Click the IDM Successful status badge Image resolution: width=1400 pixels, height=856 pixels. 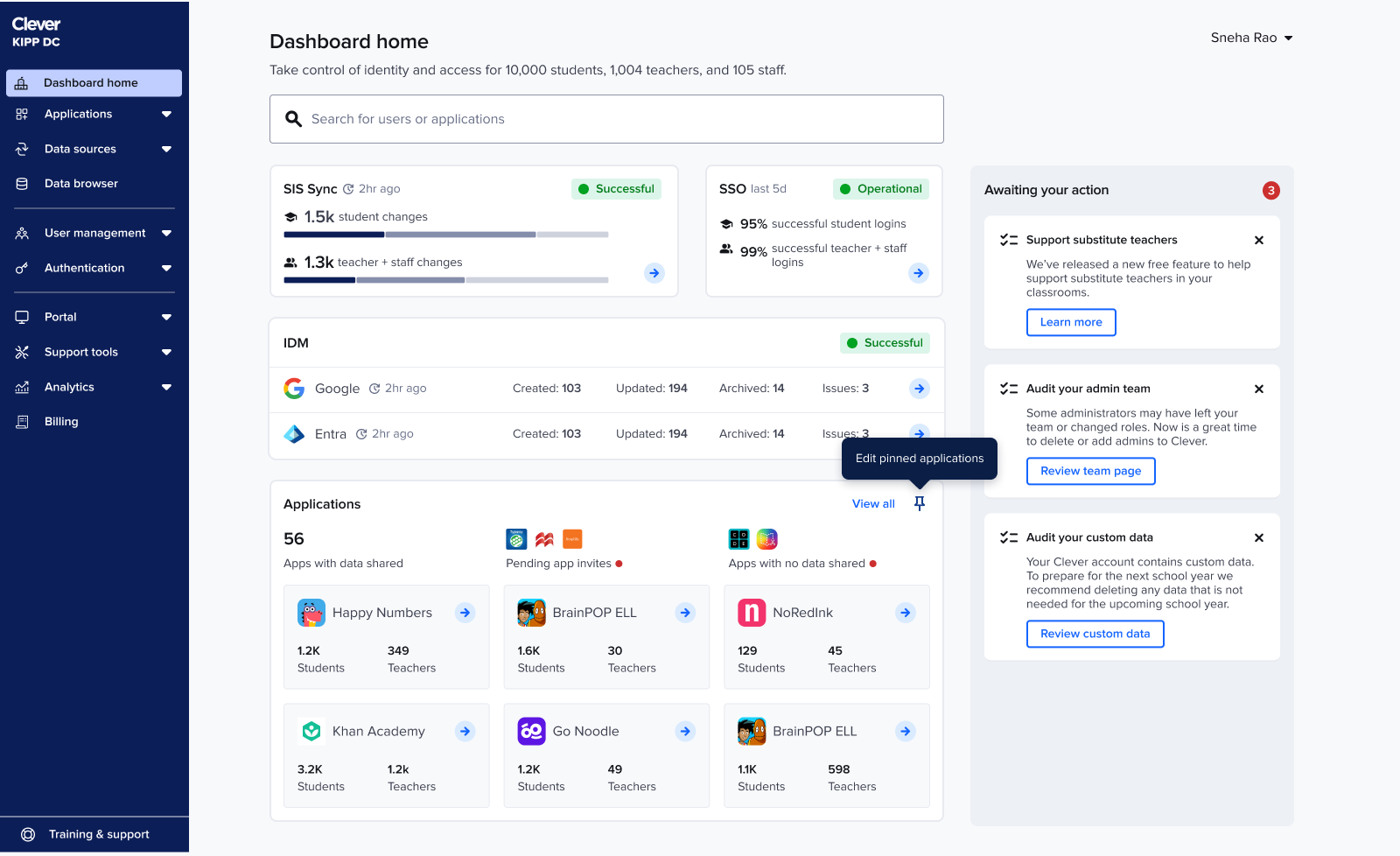[x=885, y=343]
